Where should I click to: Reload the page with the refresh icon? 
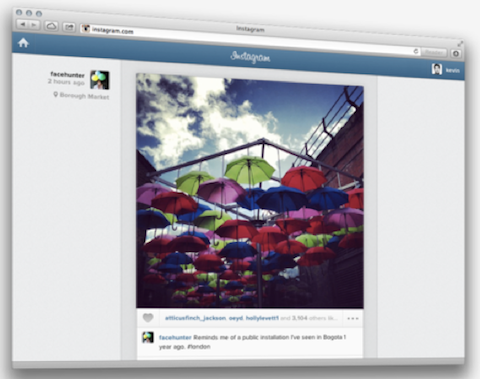(416, 51)
